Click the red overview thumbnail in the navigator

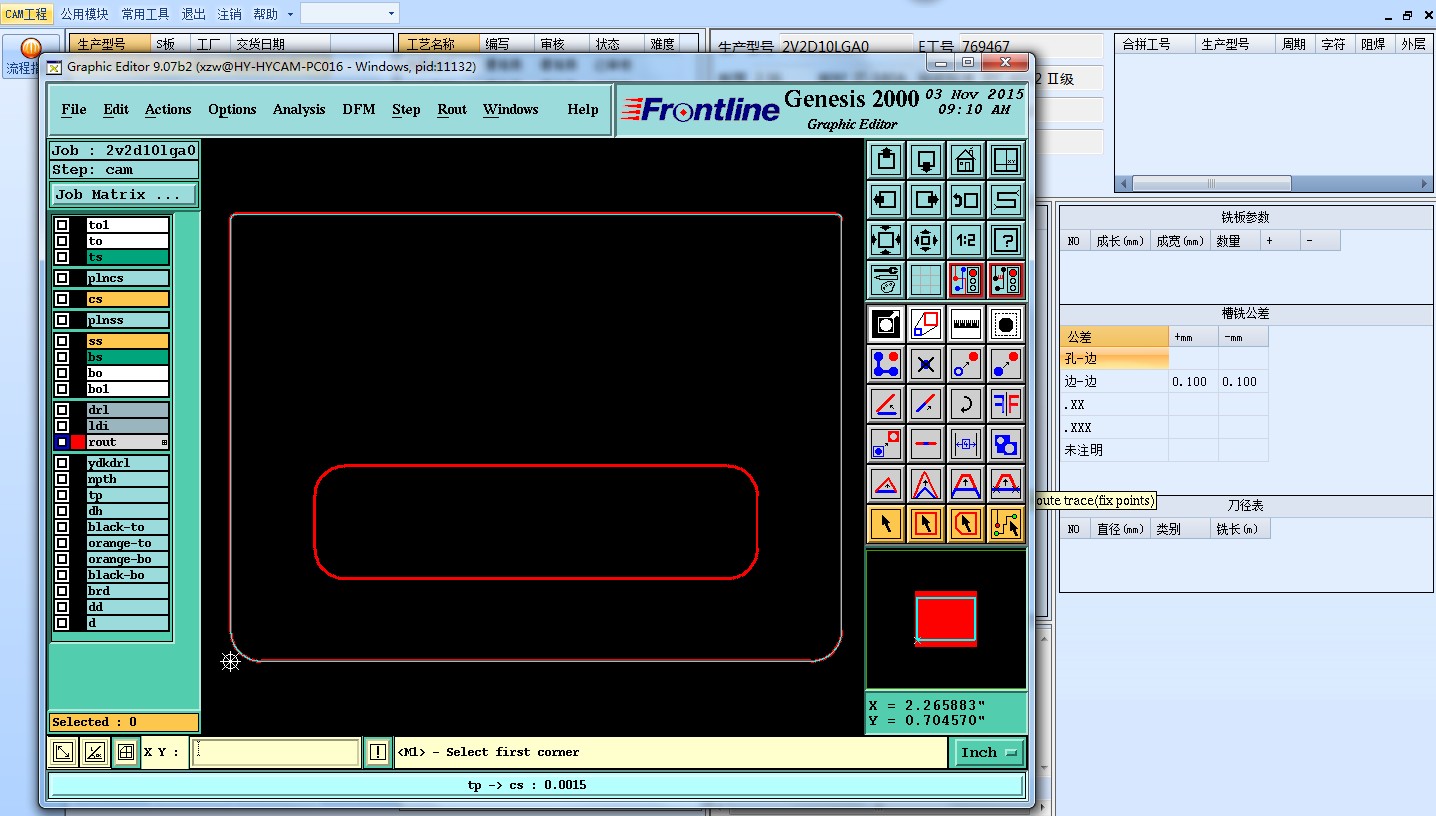(945, 619)
